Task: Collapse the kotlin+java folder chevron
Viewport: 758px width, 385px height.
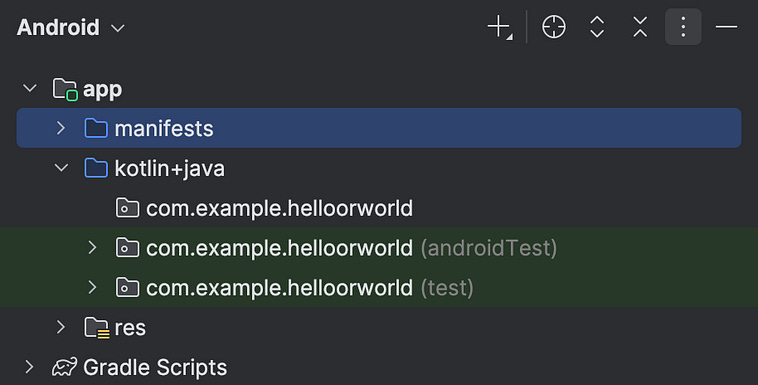Action: (61, 168)
